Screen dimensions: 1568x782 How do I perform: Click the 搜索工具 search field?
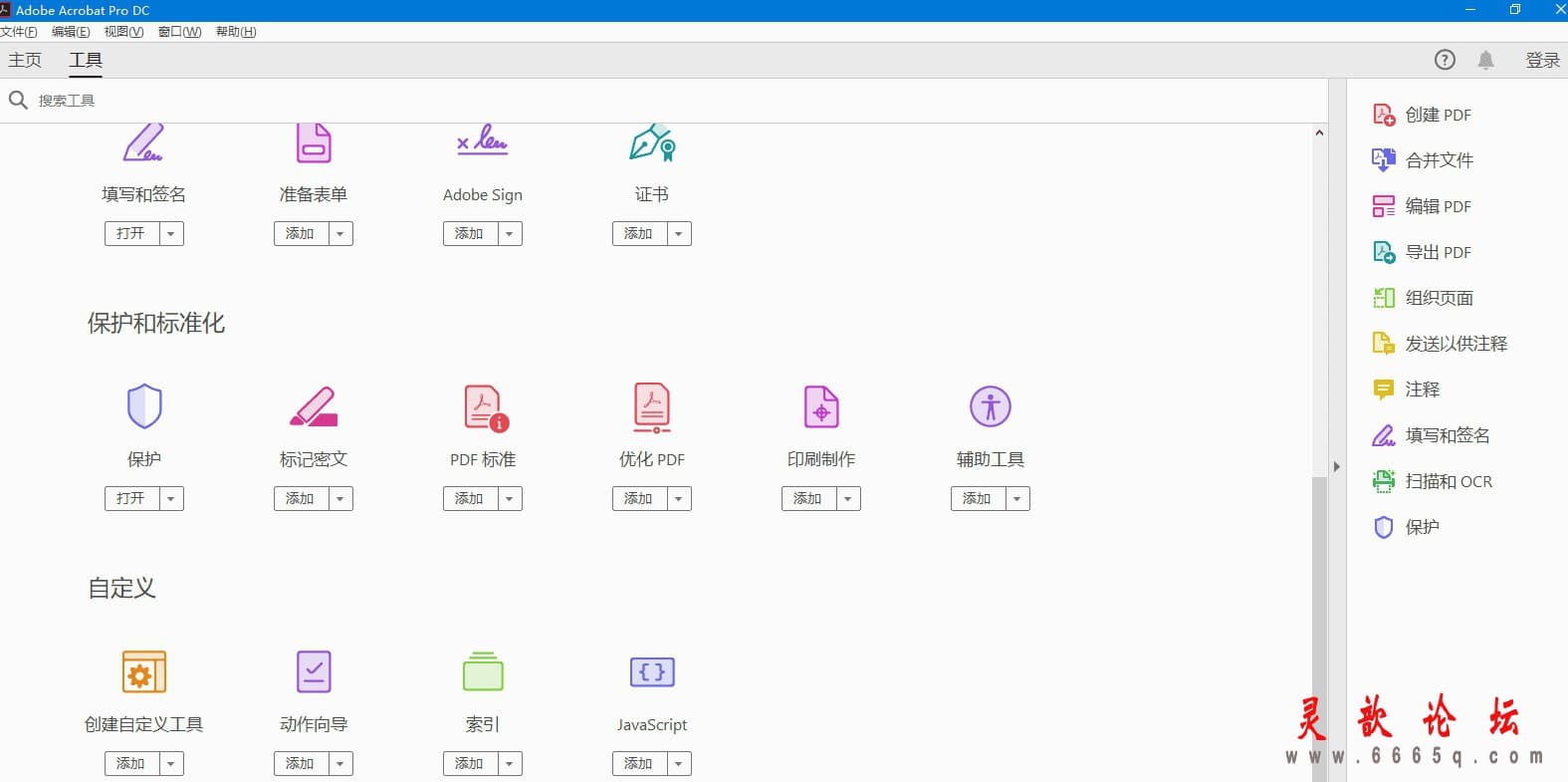click(664, 101)
